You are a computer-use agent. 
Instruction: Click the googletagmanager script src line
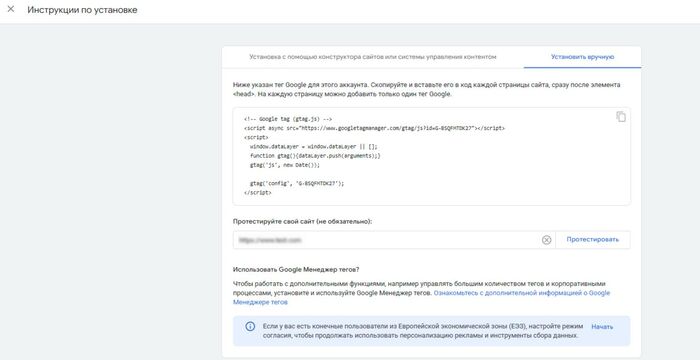coord(374,128)
